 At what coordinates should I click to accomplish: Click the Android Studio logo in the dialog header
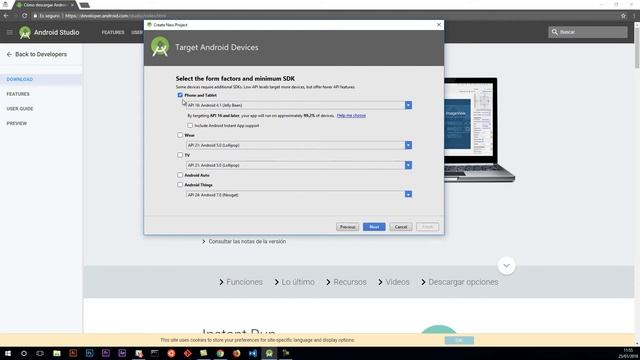[160, 47]
